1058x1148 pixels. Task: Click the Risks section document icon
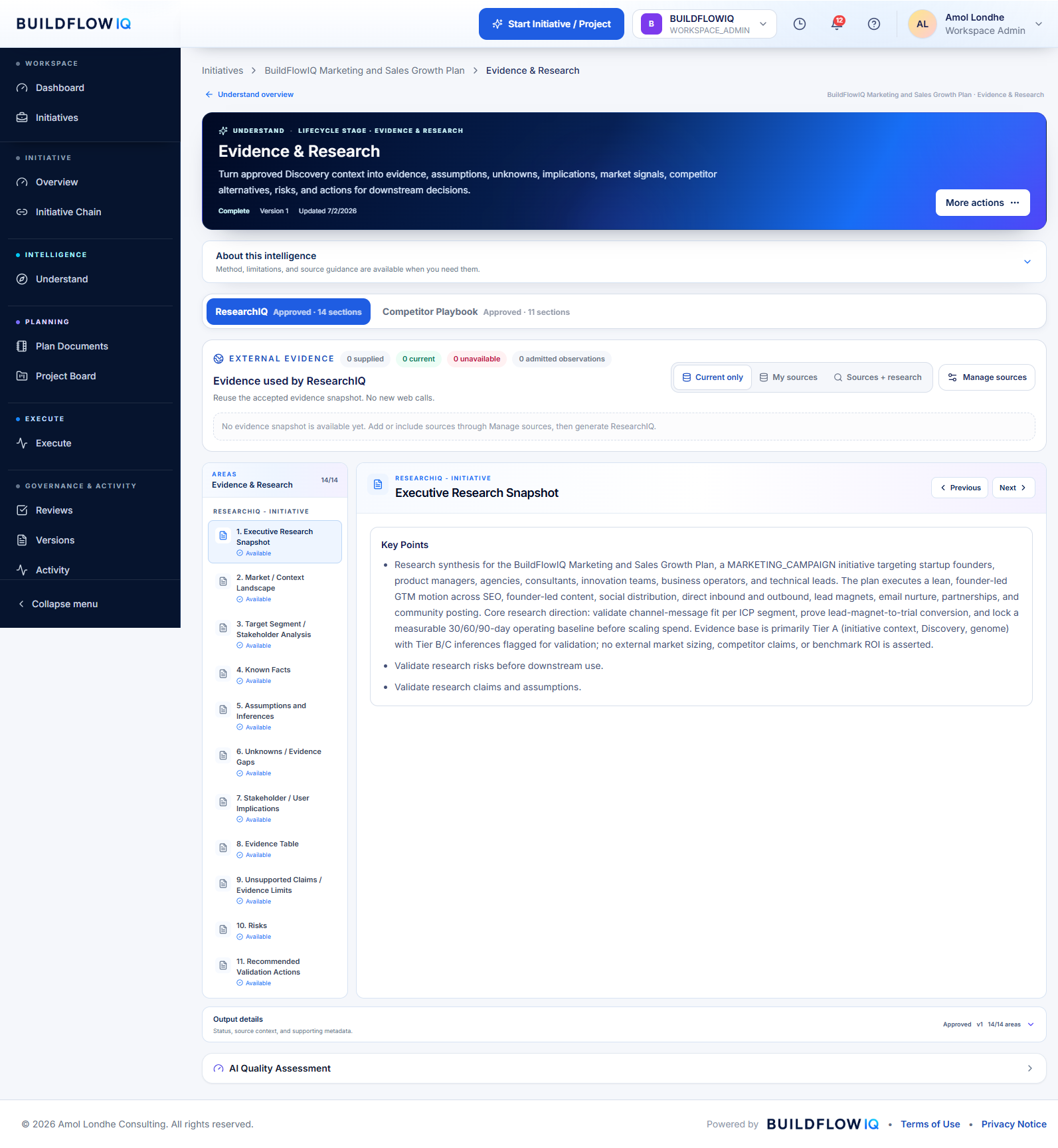[223, 929]
